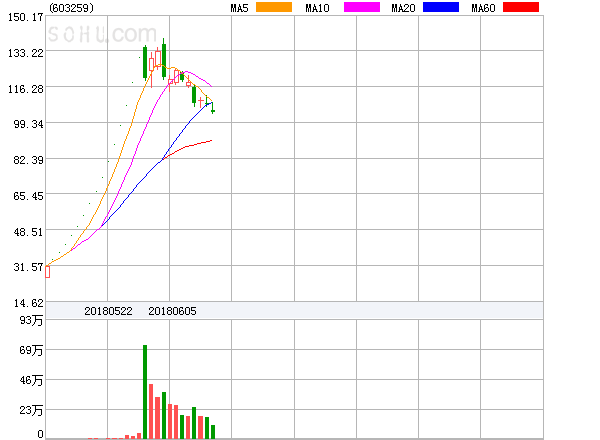The height and width of the screenshot is (440, 600).
Task: Click the end of the red MA60 line
Action: [x=211, y=141]
